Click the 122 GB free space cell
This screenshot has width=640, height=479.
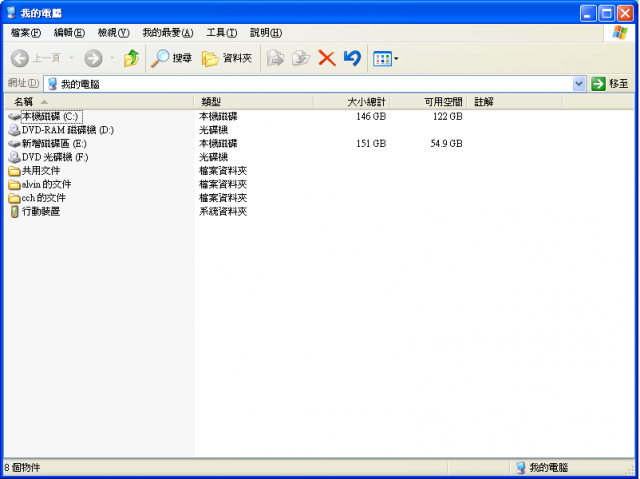click(x=447, y=117)
